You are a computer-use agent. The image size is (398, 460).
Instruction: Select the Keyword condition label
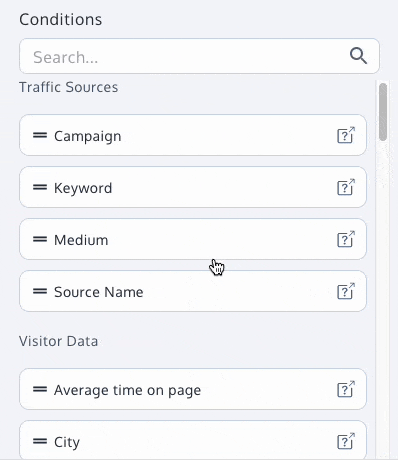[x=83, y=188]
